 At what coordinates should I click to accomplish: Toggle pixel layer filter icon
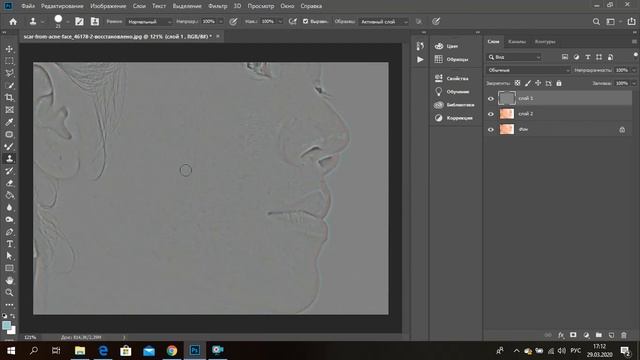pos(565,57)
